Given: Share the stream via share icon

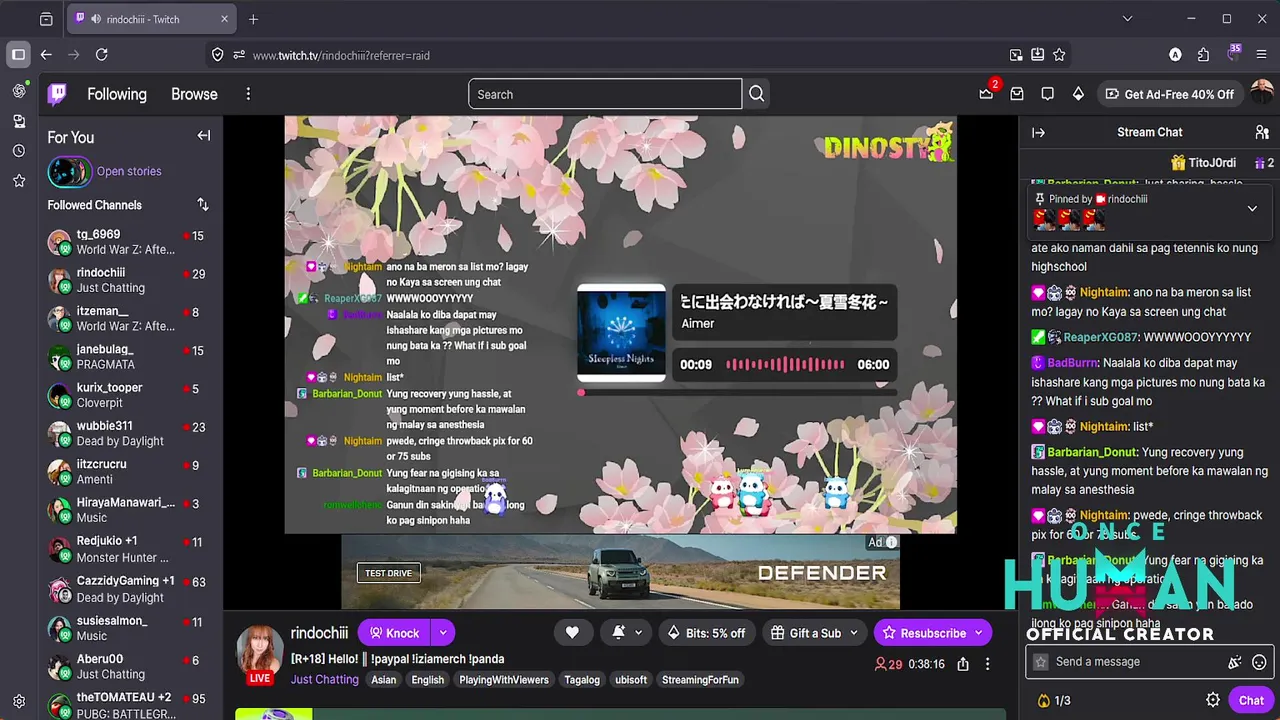Looking at the screenshot, I should [x=963, y=664].
